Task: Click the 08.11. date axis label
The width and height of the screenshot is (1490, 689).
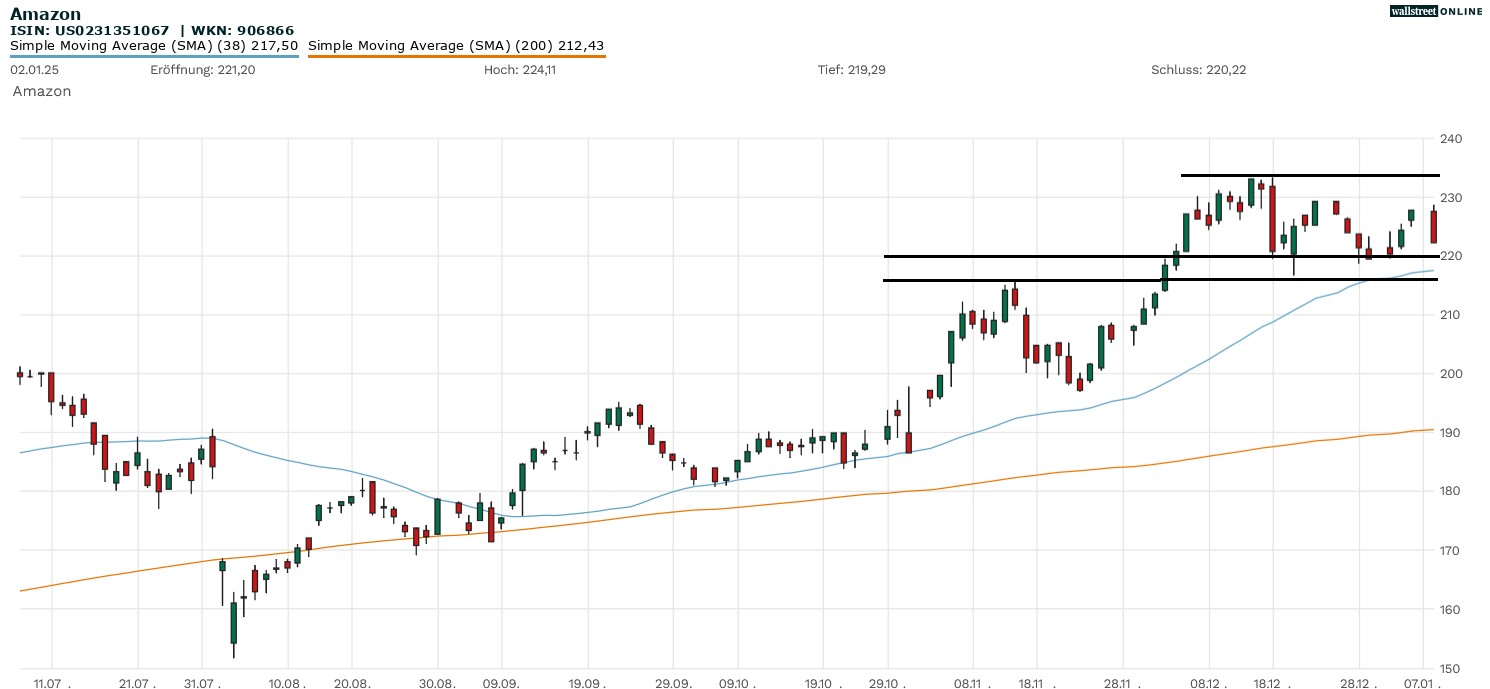Action: coord(973,683)
